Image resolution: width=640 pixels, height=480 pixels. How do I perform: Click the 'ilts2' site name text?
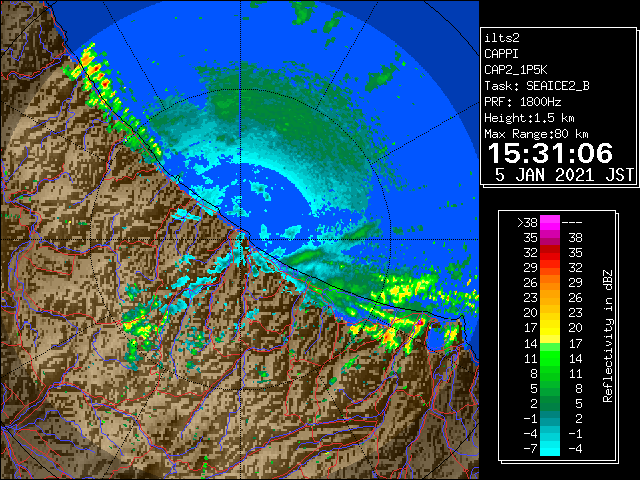point(502,38)
